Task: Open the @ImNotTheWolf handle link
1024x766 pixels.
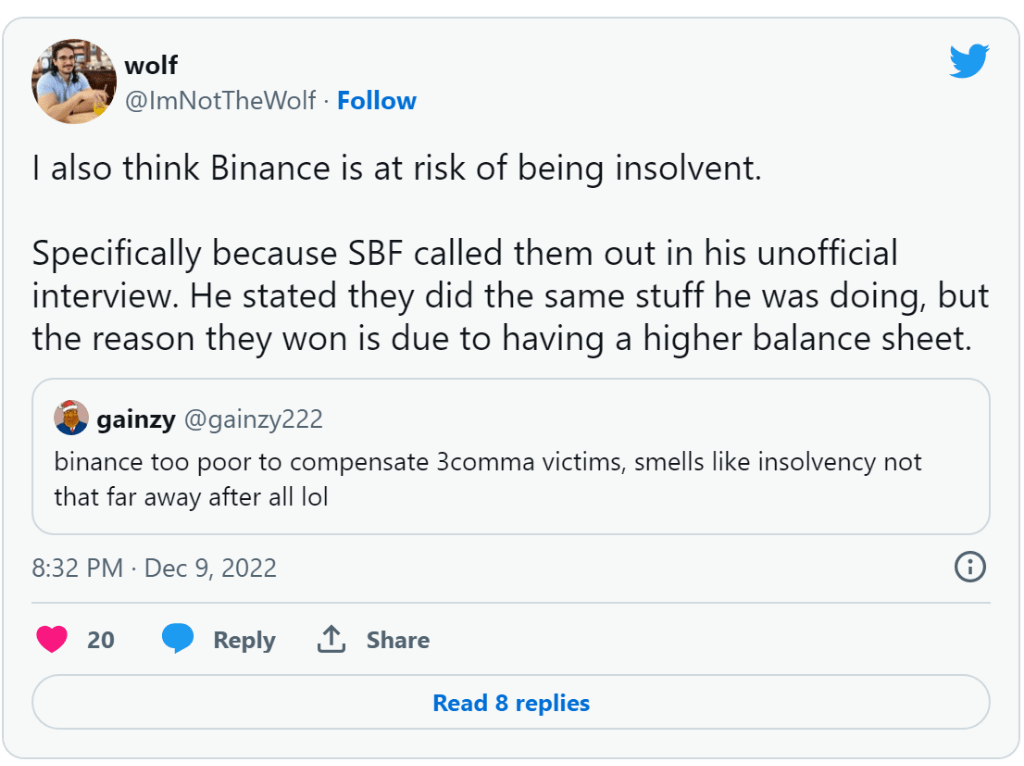Action: pyautogui.click(x=220, y=101)
